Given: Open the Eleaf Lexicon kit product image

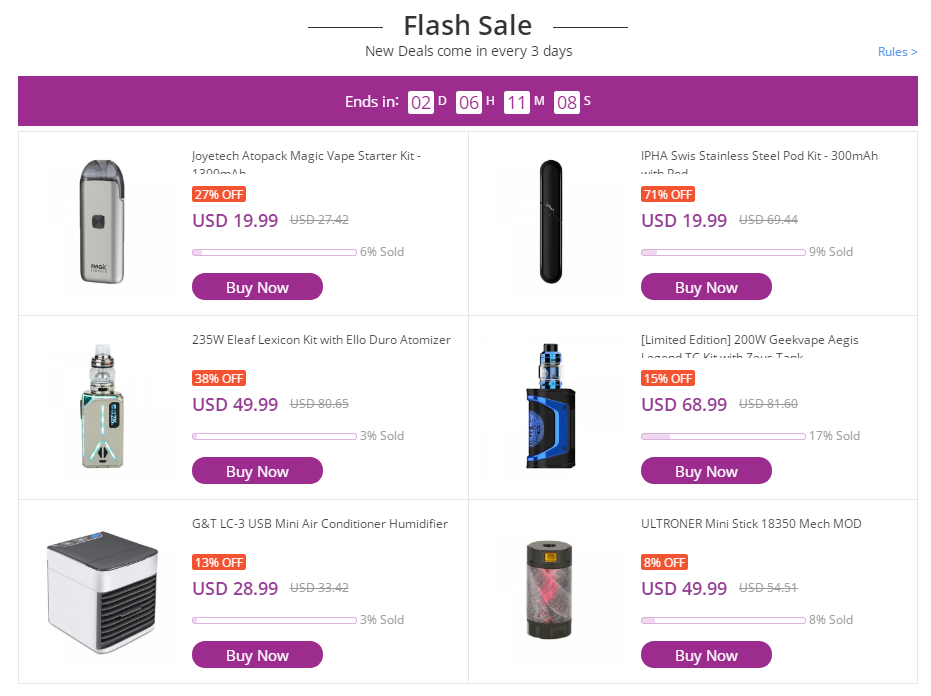Looking at the screenshot, I should click(103, 406).
